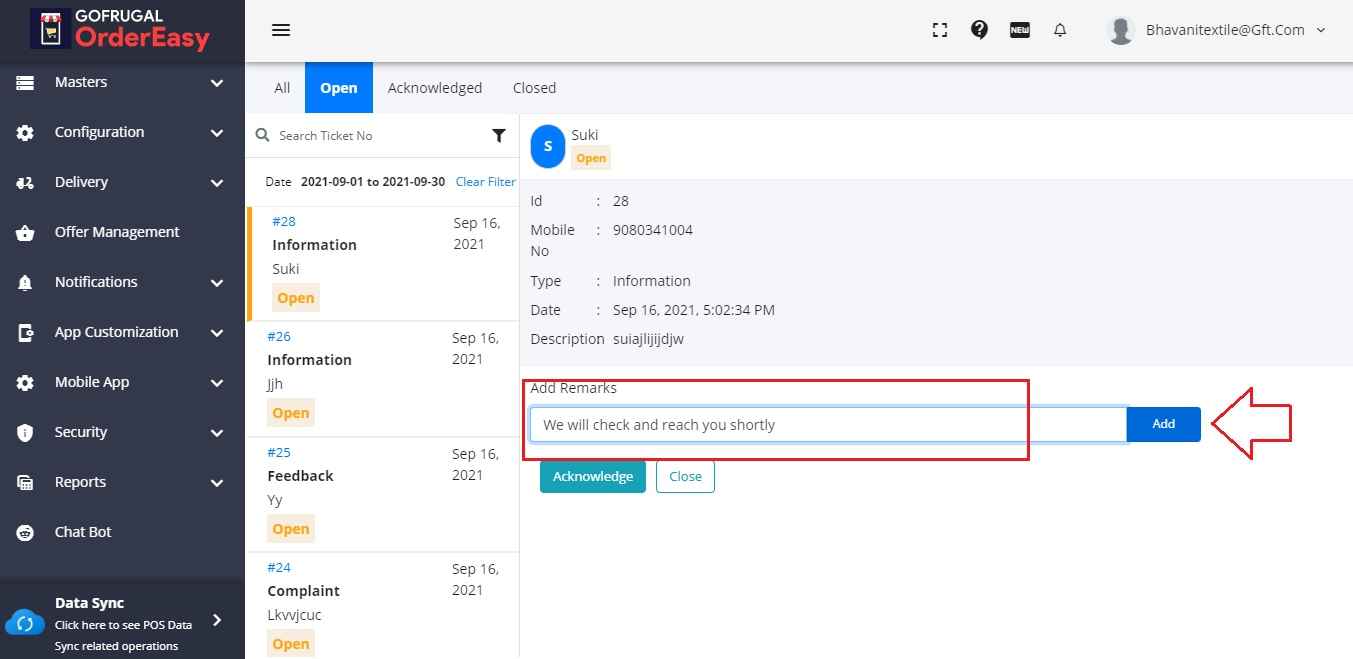Open the help question mark icon
Image resolution: width=1353 pixels, height=659 pixels.
click(979, 30)
